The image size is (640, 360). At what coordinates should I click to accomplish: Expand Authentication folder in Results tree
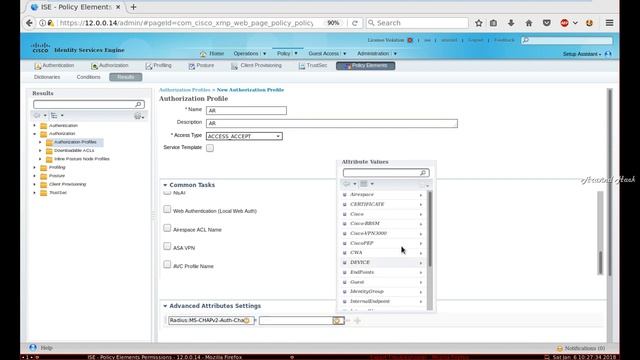click(x=34, y=125)
